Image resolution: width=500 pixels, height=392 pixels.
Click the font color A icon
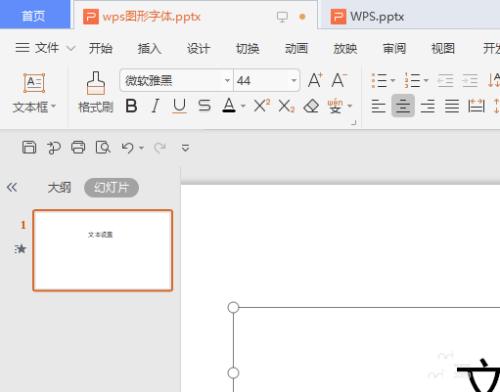(x=229, y=106)
